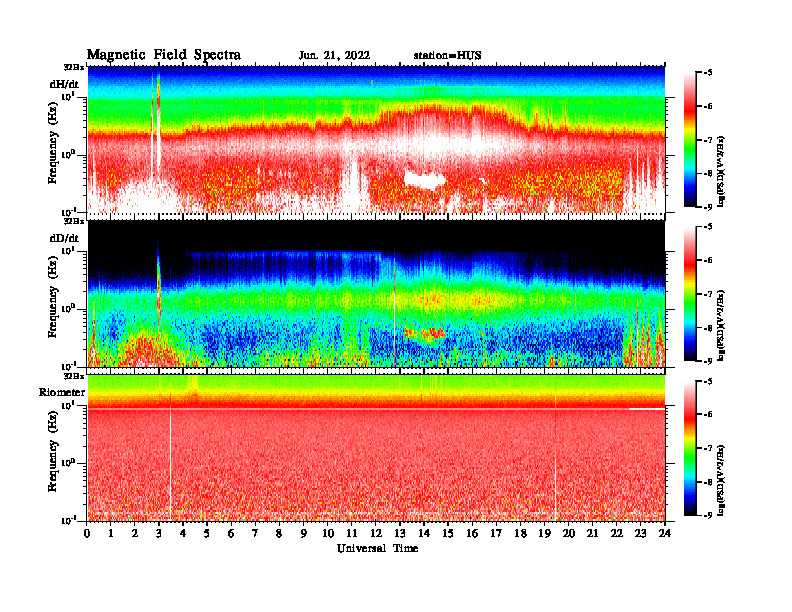Click the "Magnetic Field Spectra" title
The height and width of the screenshot is (612, 792).
point(164,55)
